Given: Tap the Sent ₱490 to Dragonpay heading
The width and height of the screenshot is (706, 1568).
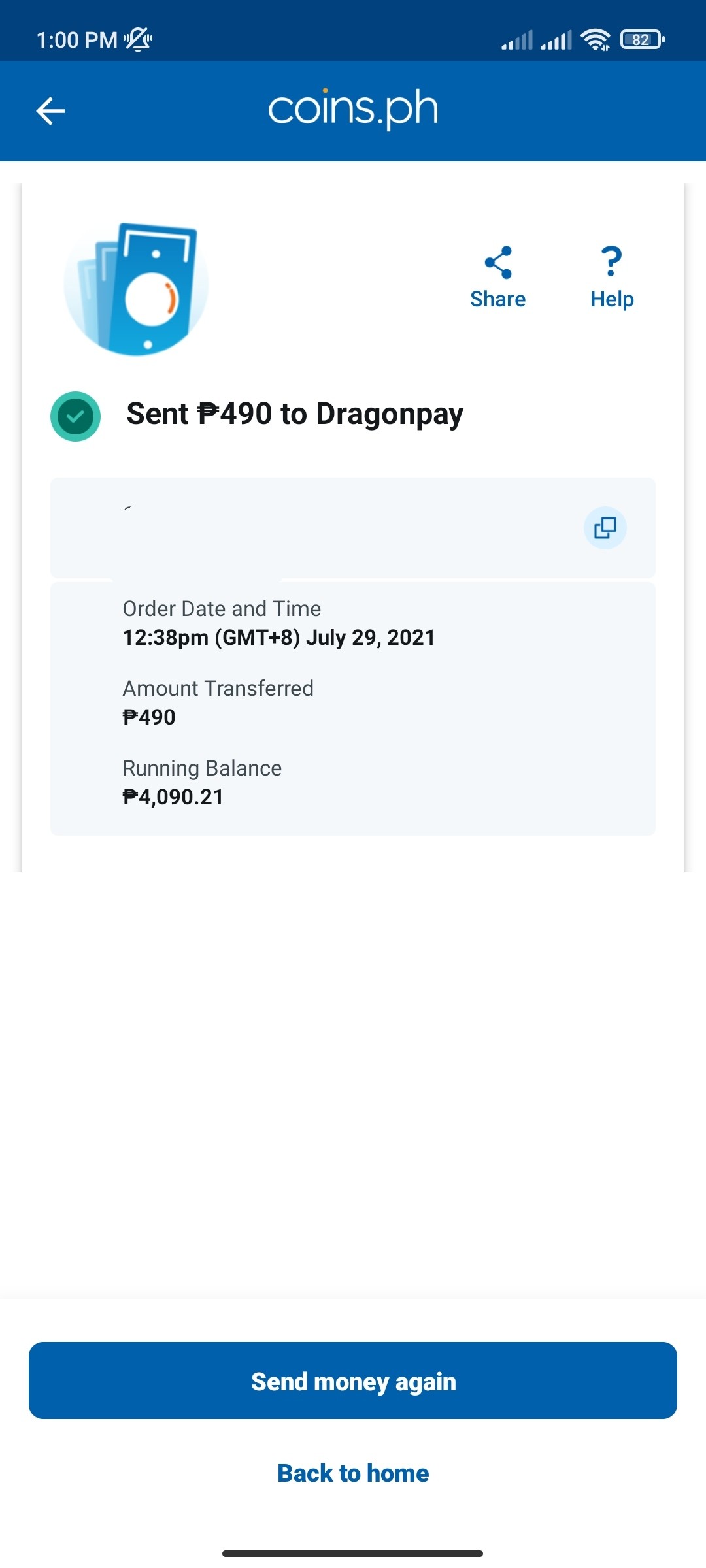Looking at the screenshot, I should point(295,414).
